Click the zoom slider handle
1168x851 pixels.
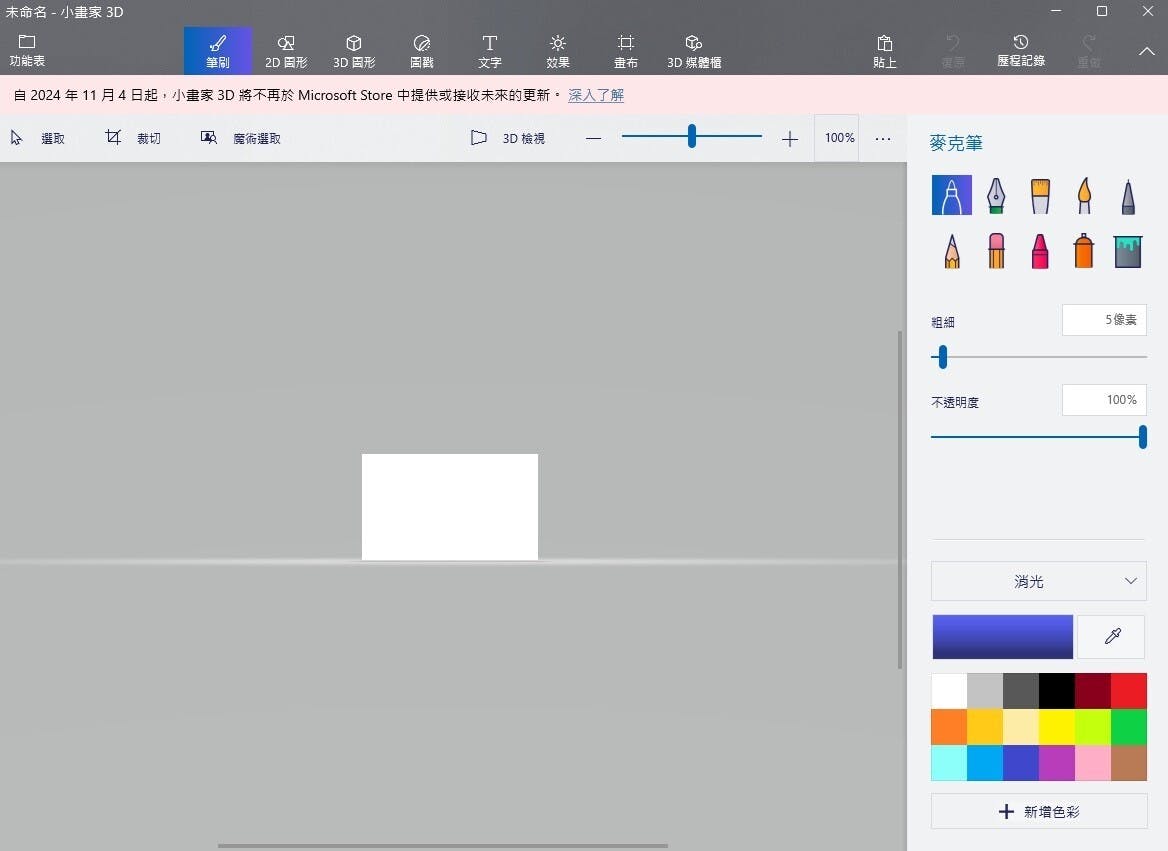coord(692,136)
